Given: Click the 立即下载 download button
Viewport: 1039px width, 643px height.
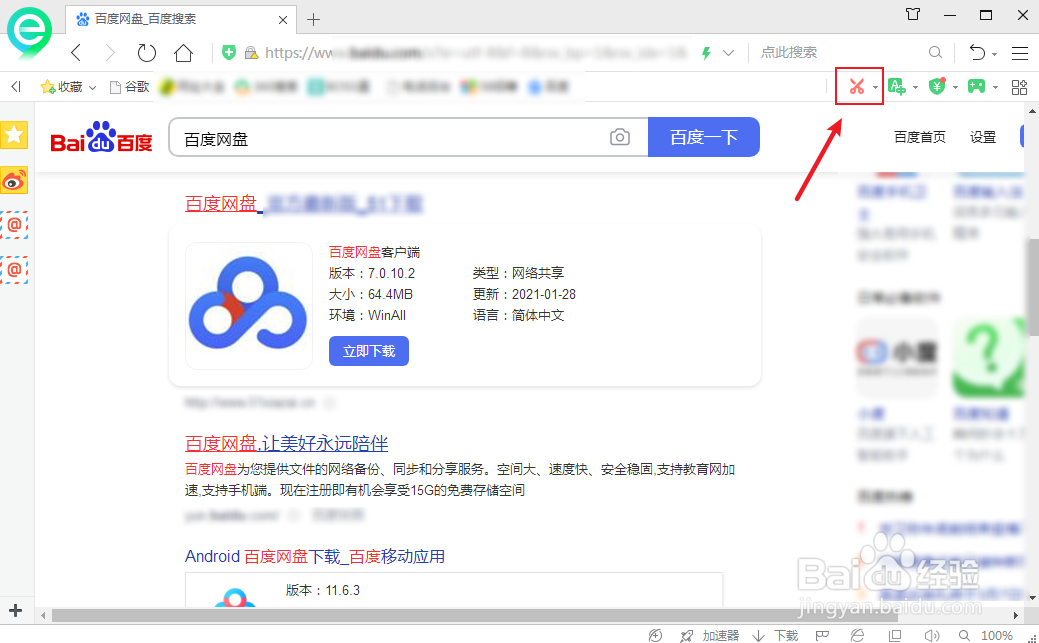Looking at the screenshot, I should point(369,351).
